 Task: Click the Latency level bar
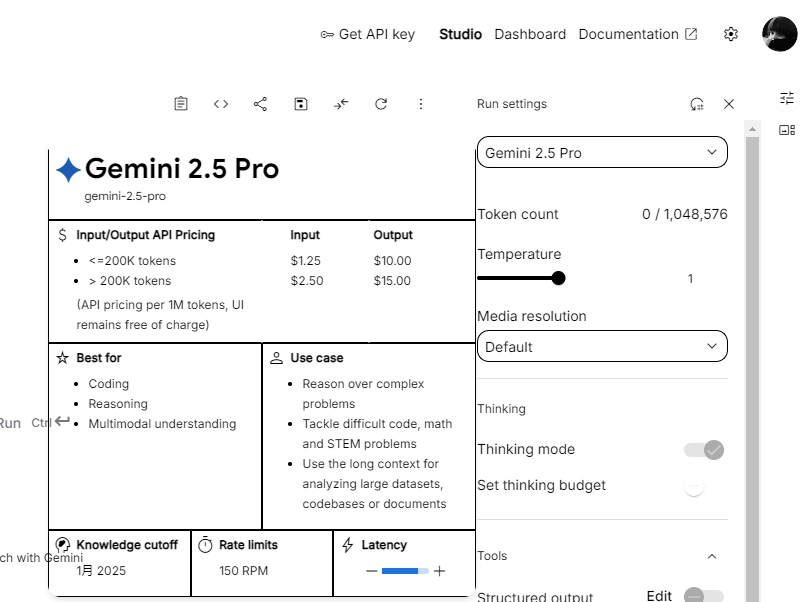pos(405,571)
